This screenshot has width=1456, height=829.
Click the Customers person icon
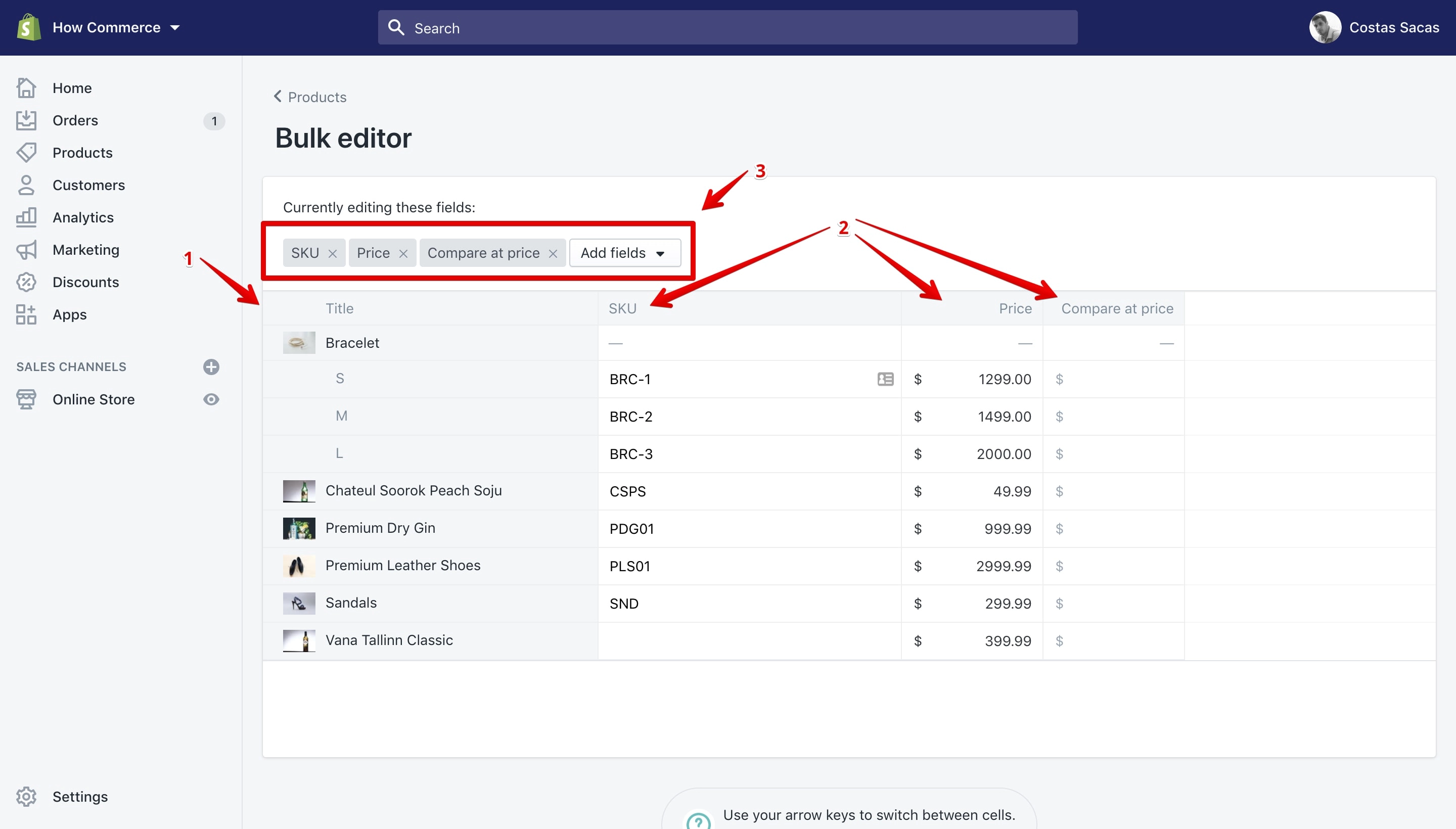click(x=26, y=185)
